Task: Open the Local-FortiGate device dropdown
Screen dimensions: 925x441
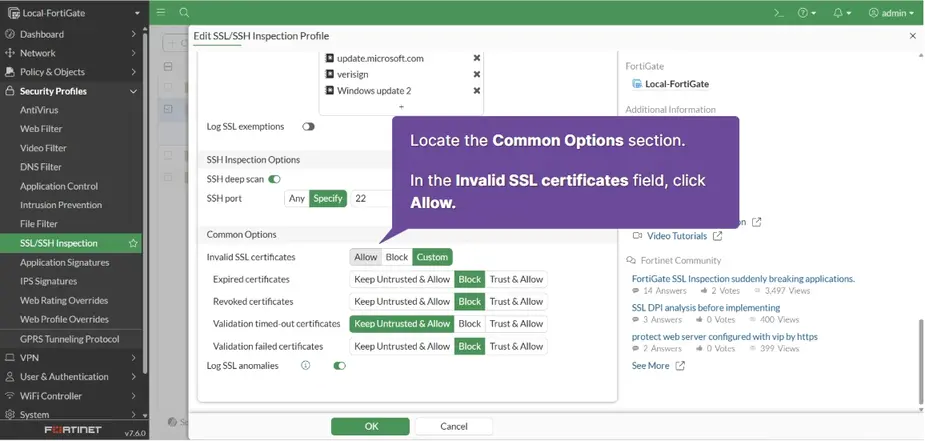Action: (137, 13)
